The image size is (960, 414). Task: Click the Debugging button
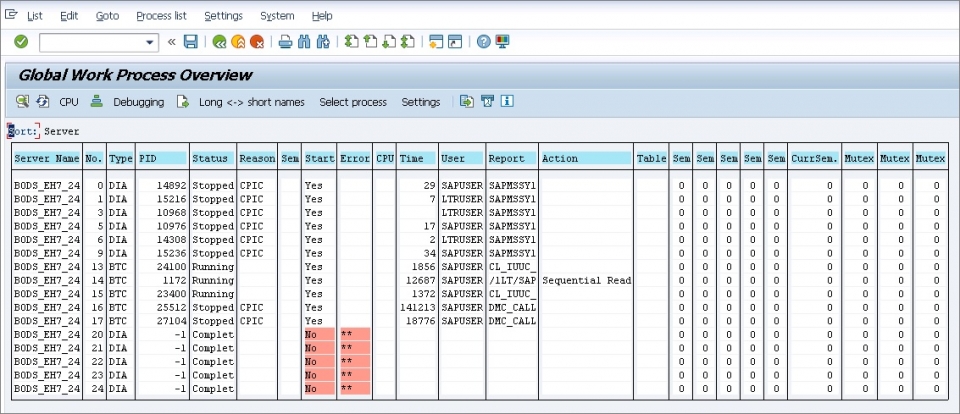(137, 102)
